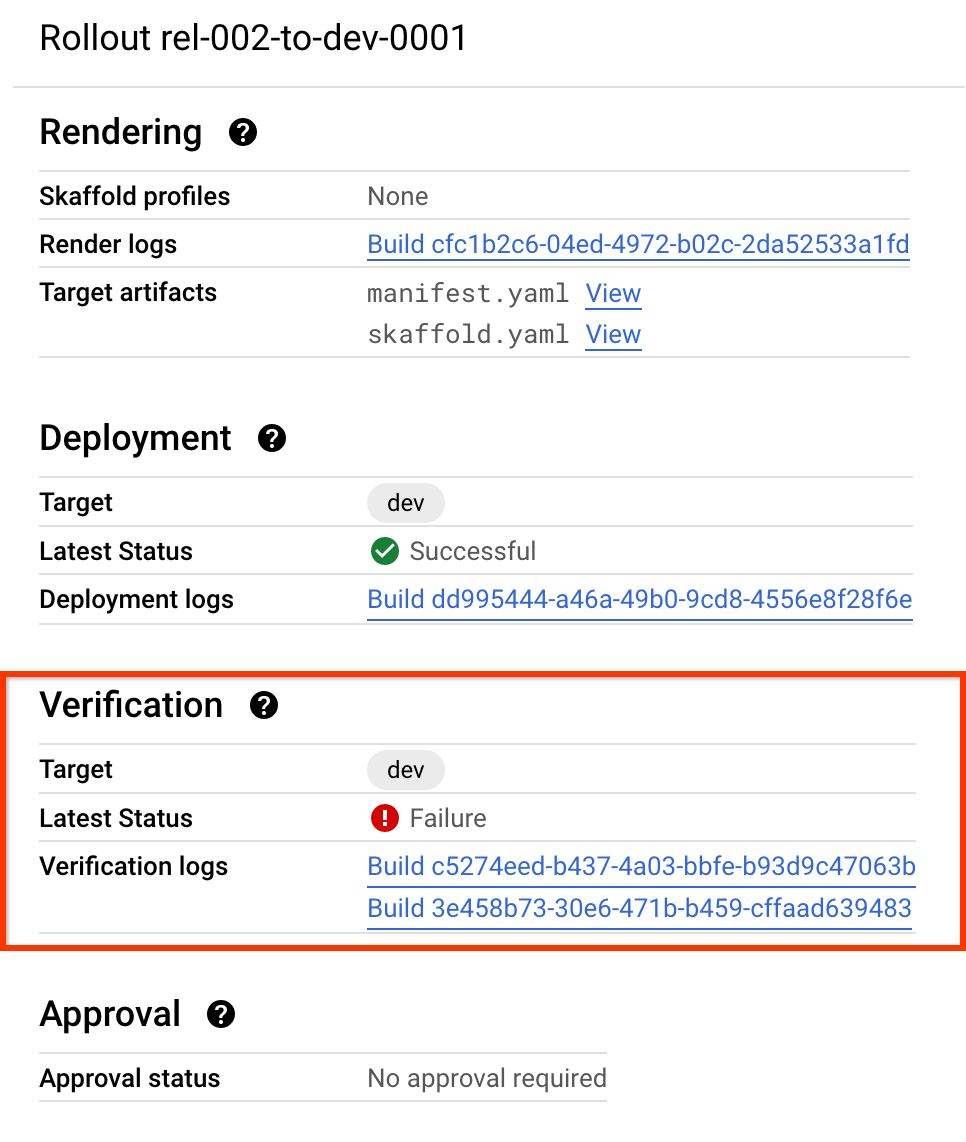
Task: Click the rollout title rel-002-to-dev-0001
Action: click(x=252, y=38)
